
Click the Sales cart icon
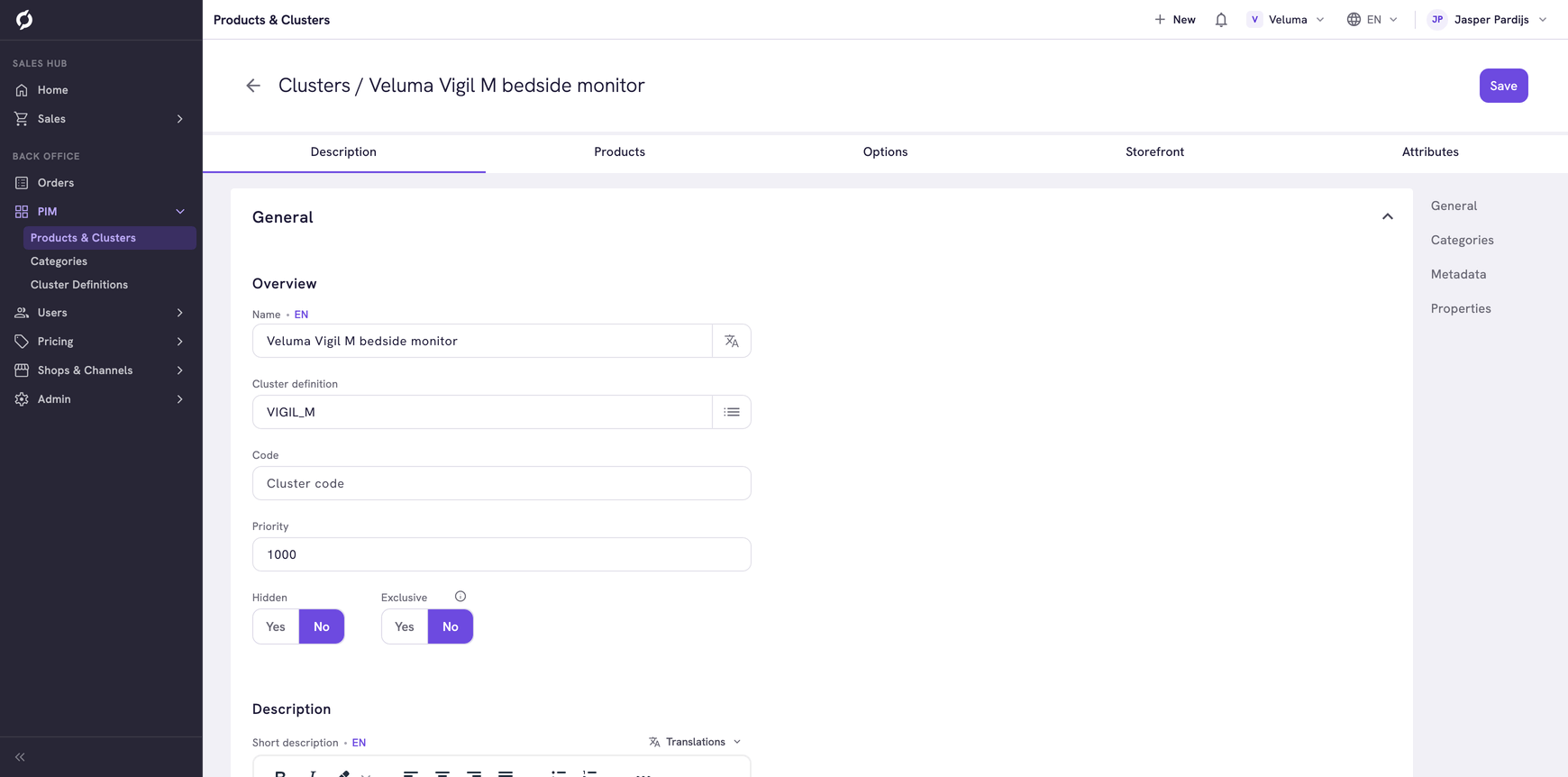click(22, 119)
